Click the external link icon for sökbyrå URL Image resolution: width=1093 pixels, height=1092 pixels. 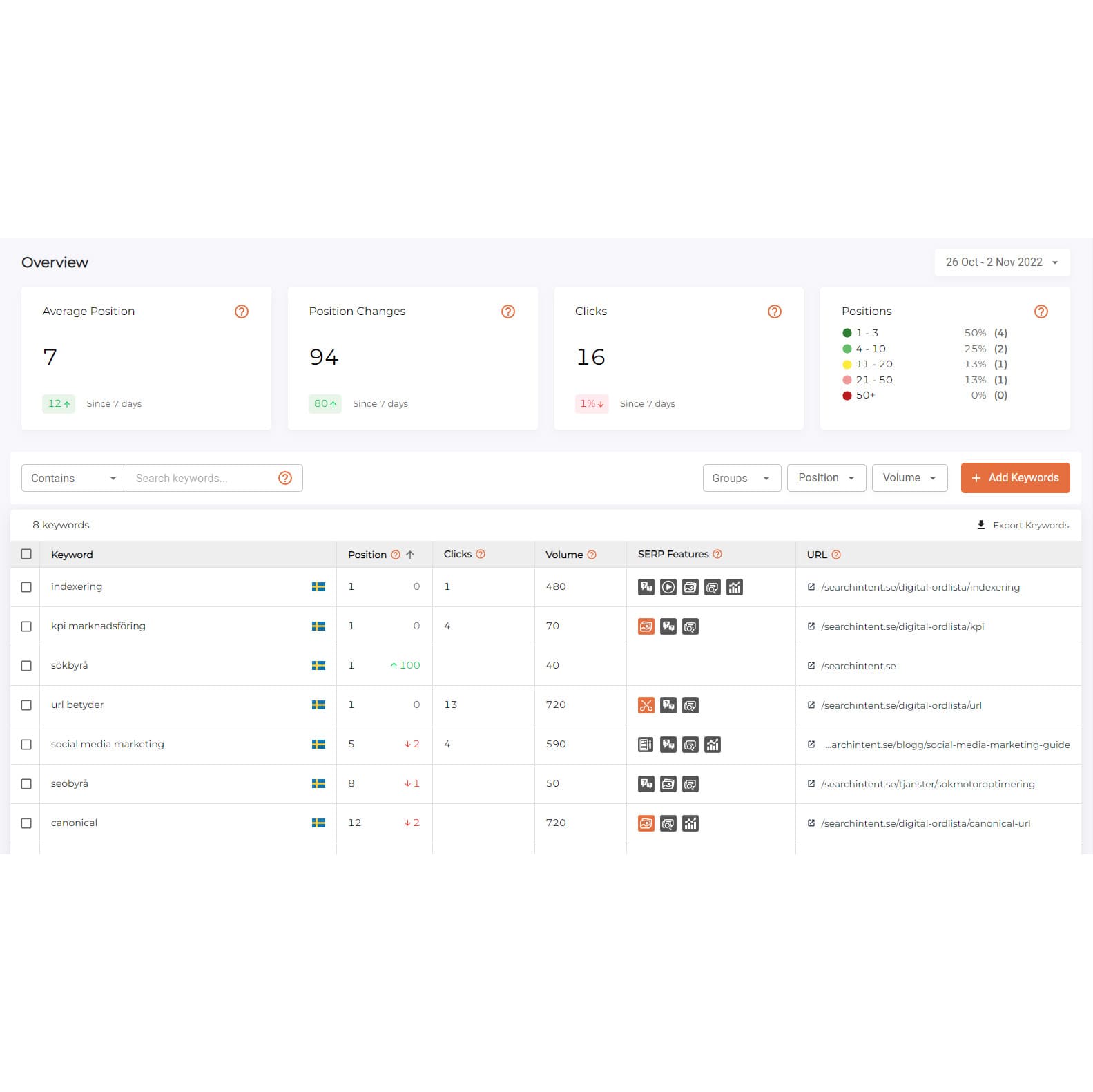point(811,666)
